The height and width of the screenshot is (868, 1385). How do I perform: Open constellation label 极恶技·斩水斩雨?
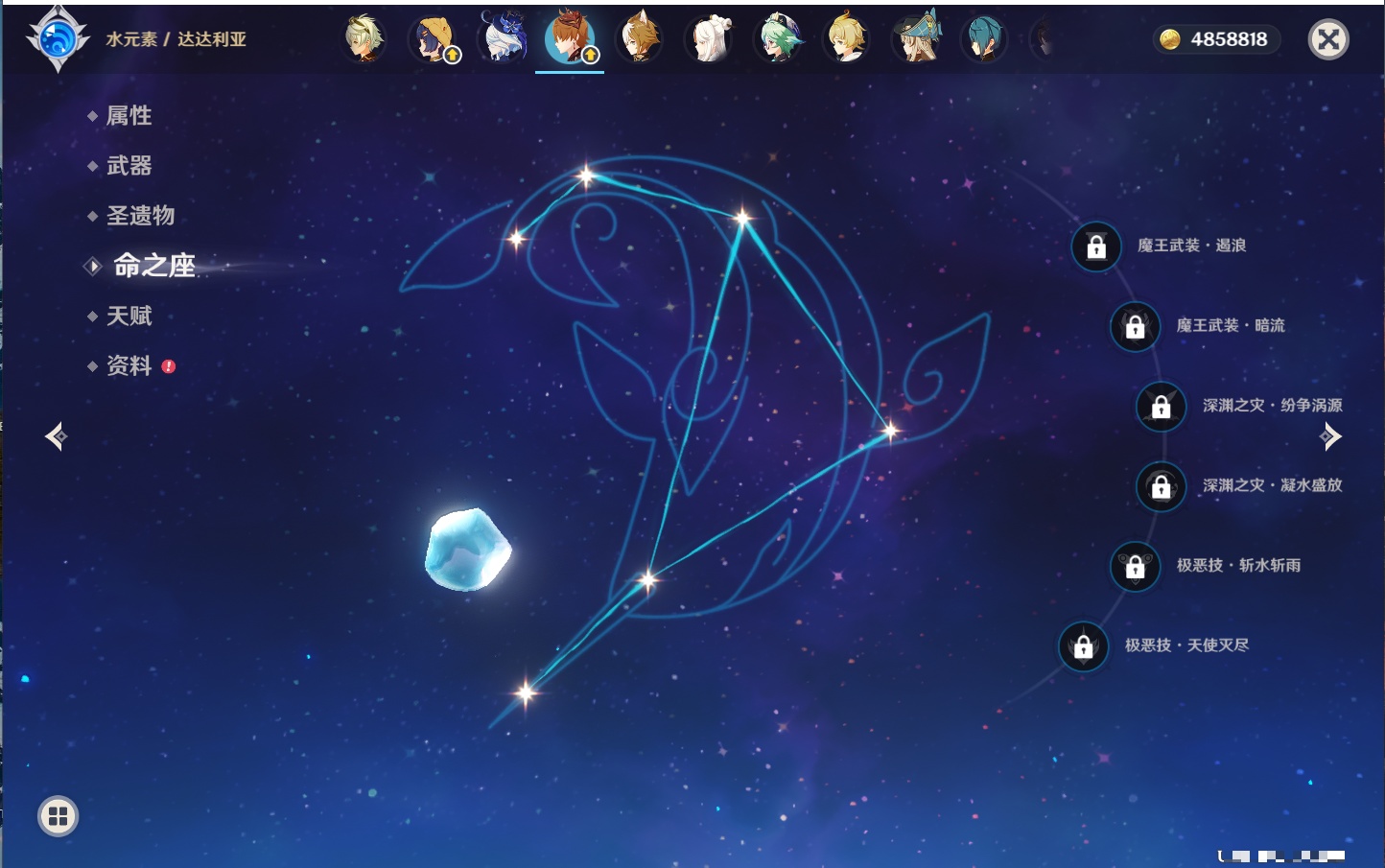pos(1238,565)
